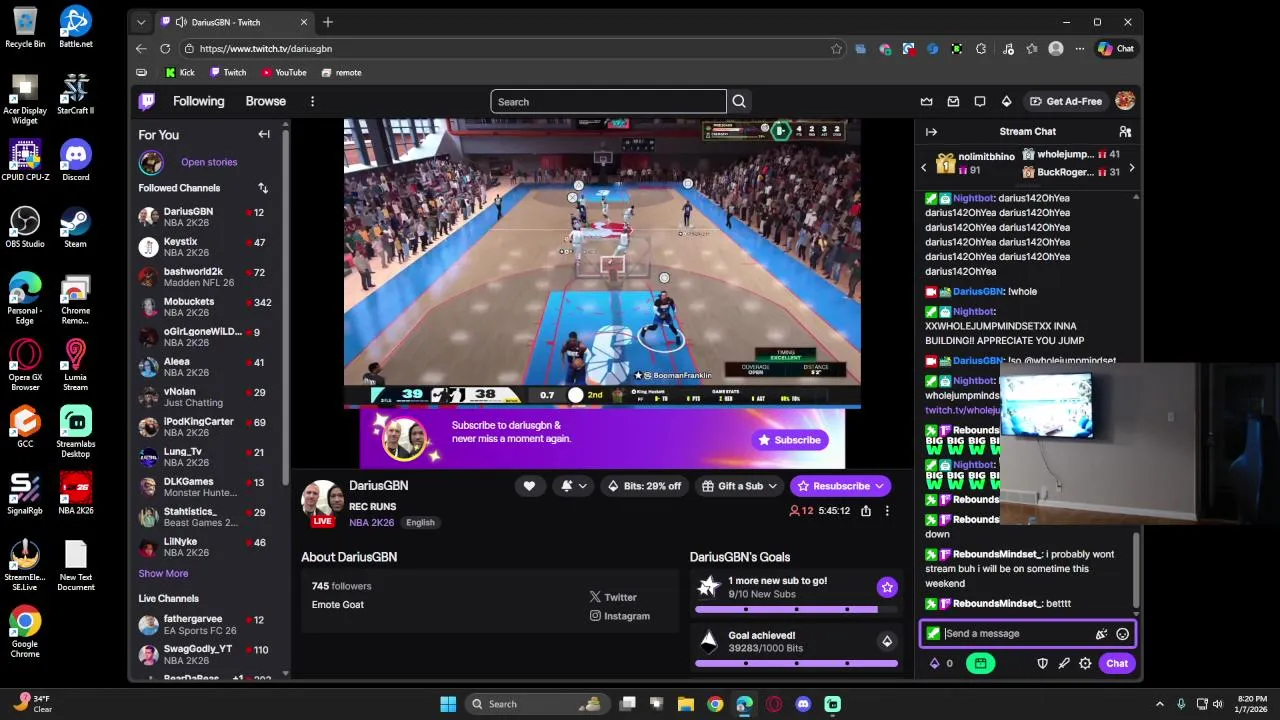Open the remote bookmarks folder
This screenshot has width=1280, height=720.
click(x=341, y=72)
